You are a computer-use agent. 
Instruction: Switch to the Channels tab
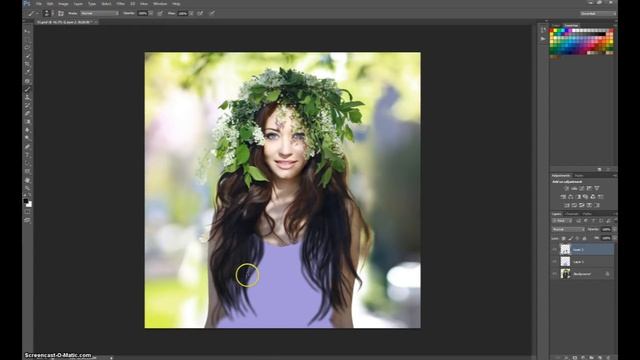click(572, 214)
